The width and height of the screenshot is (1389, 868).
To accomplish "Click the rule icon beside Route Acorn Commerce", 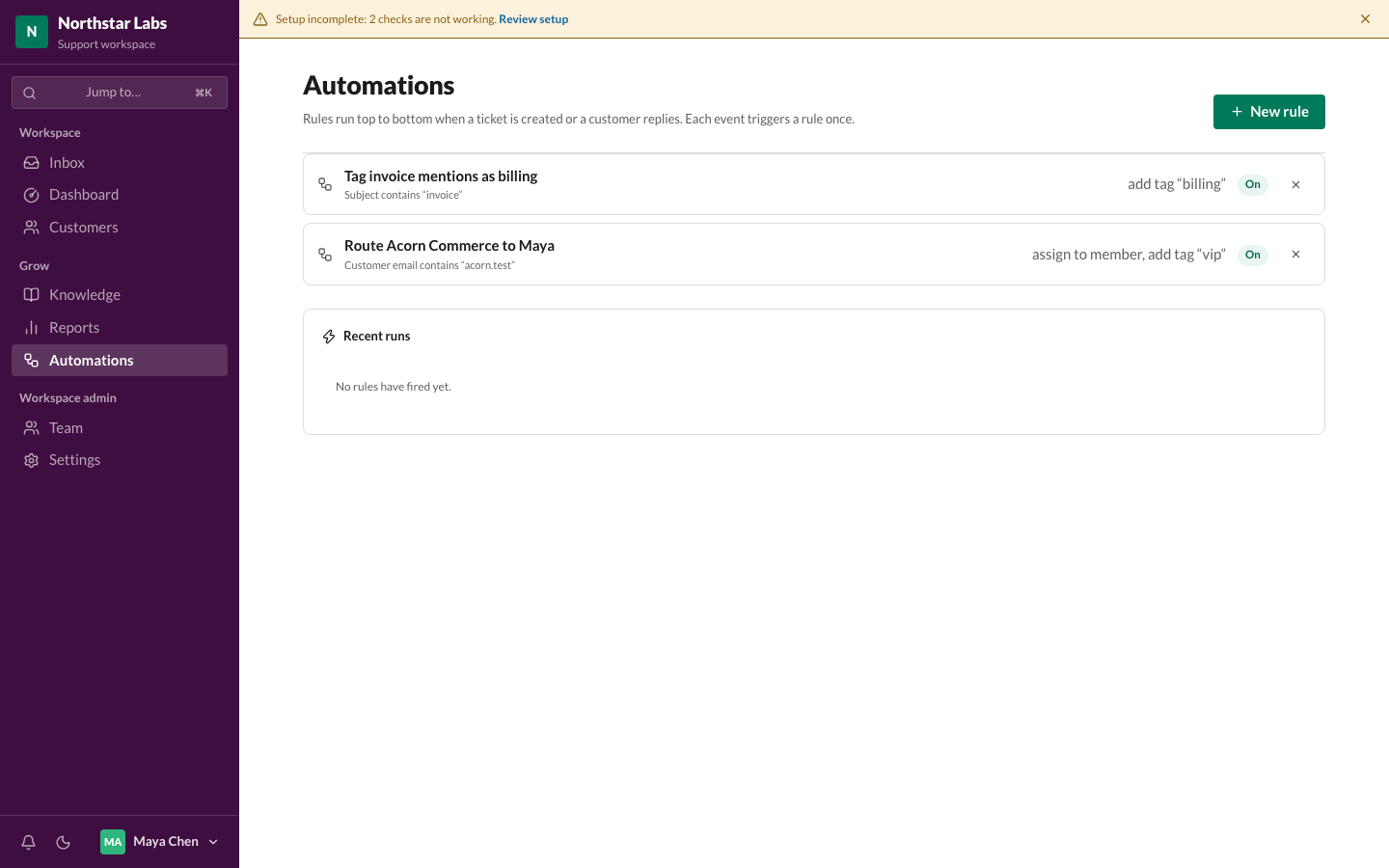I will (x=325, y=255).
